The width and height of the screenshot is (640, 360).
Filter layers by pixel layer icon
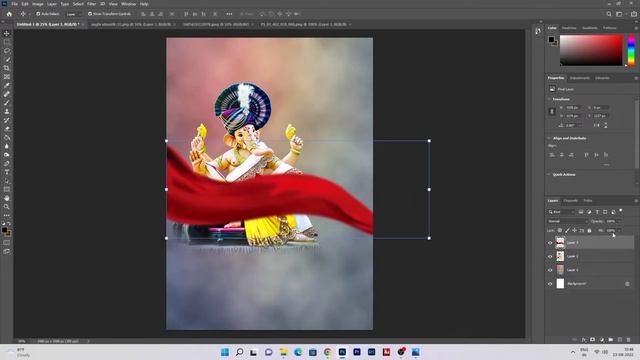(x=581, y=212)
